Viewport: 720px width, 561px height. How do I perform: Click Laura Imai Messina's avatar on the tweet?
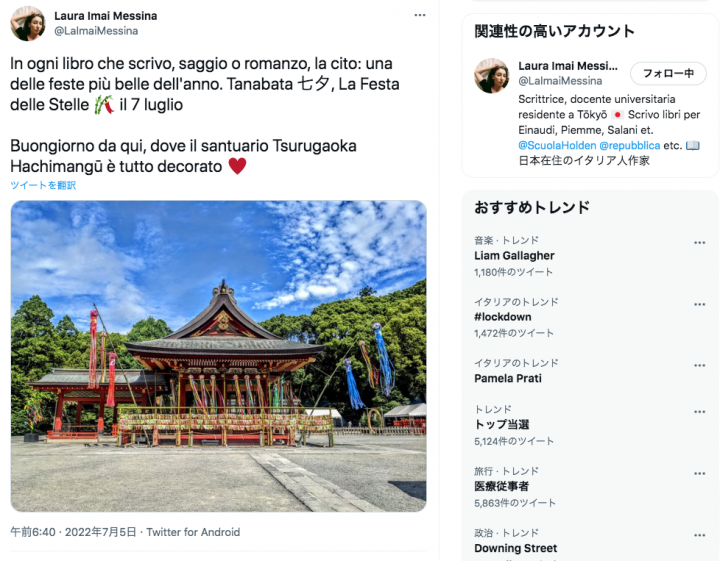28,23
